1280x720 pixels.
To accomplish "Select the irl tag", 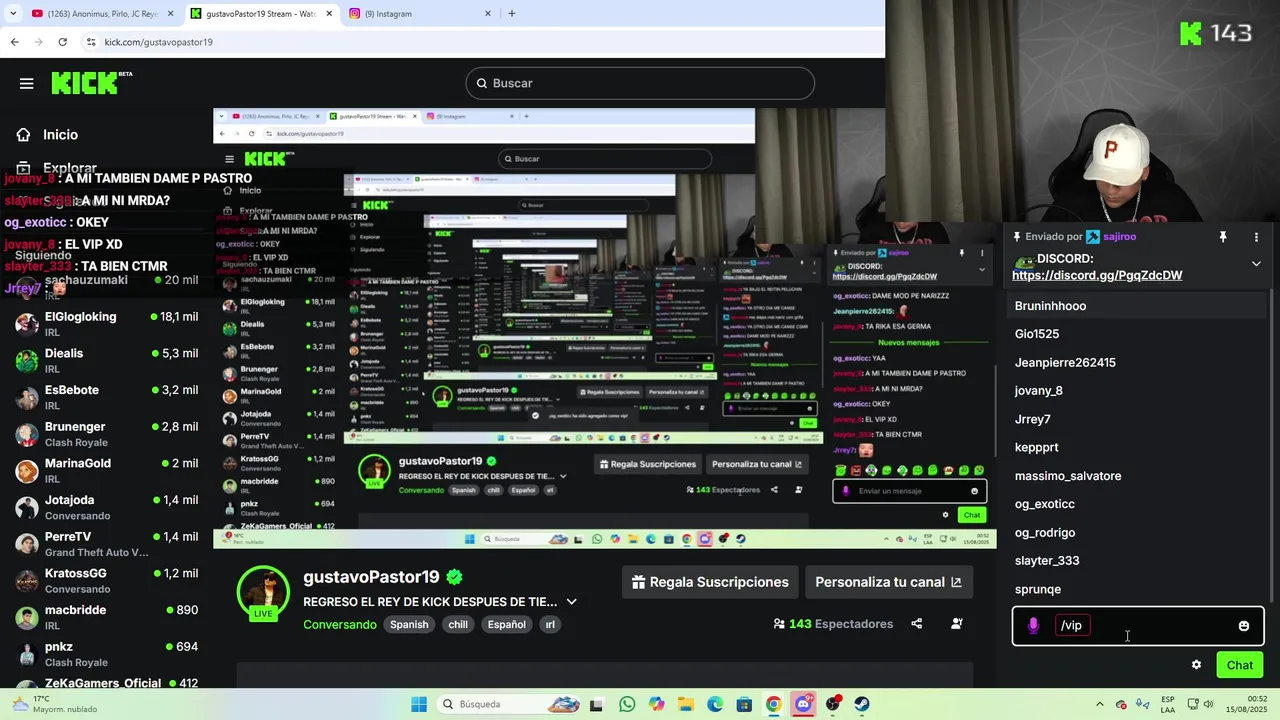I will (549, 624).
